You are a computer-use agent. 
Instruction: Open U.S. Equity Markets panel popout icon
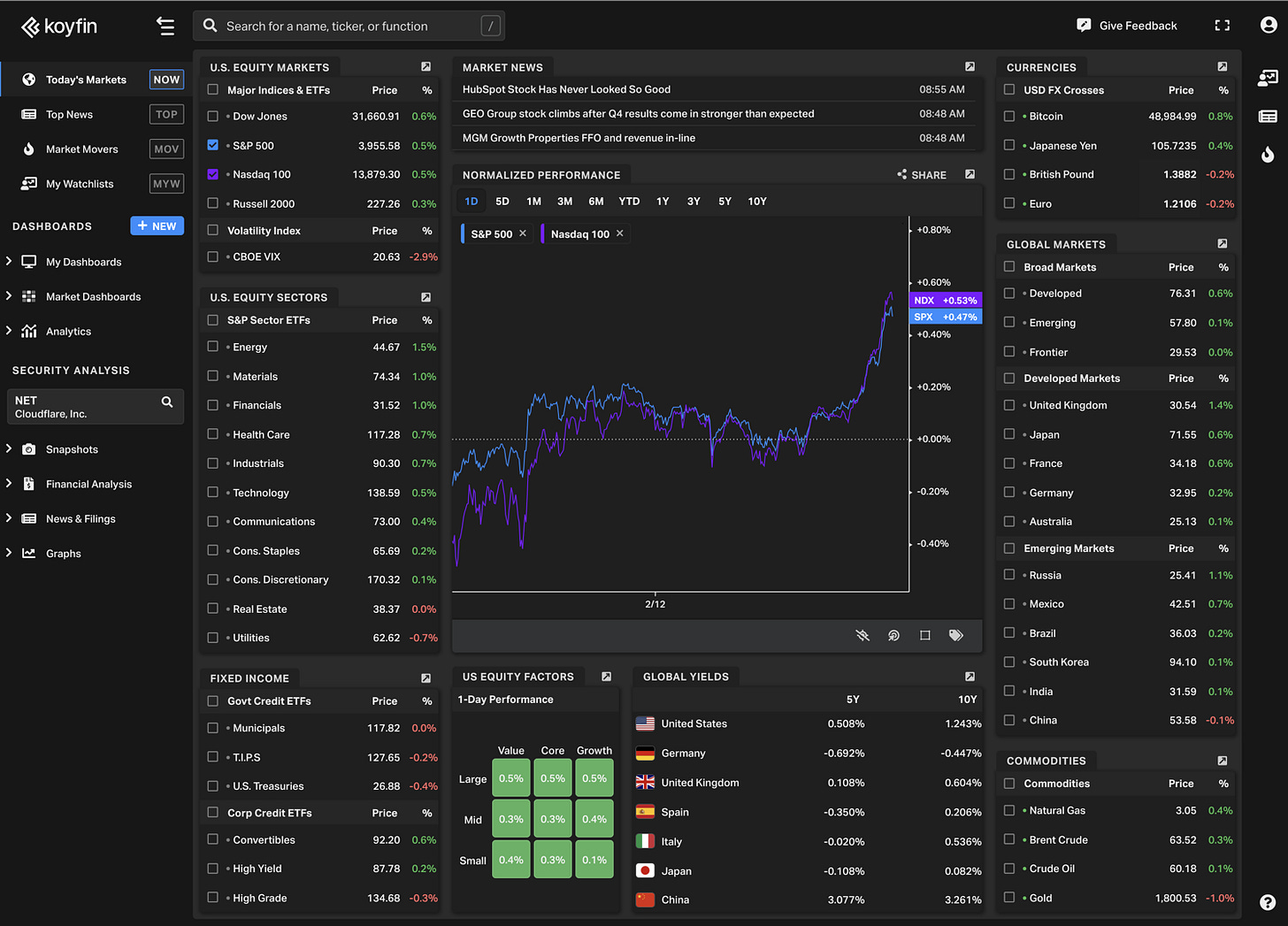click(426, 67)
